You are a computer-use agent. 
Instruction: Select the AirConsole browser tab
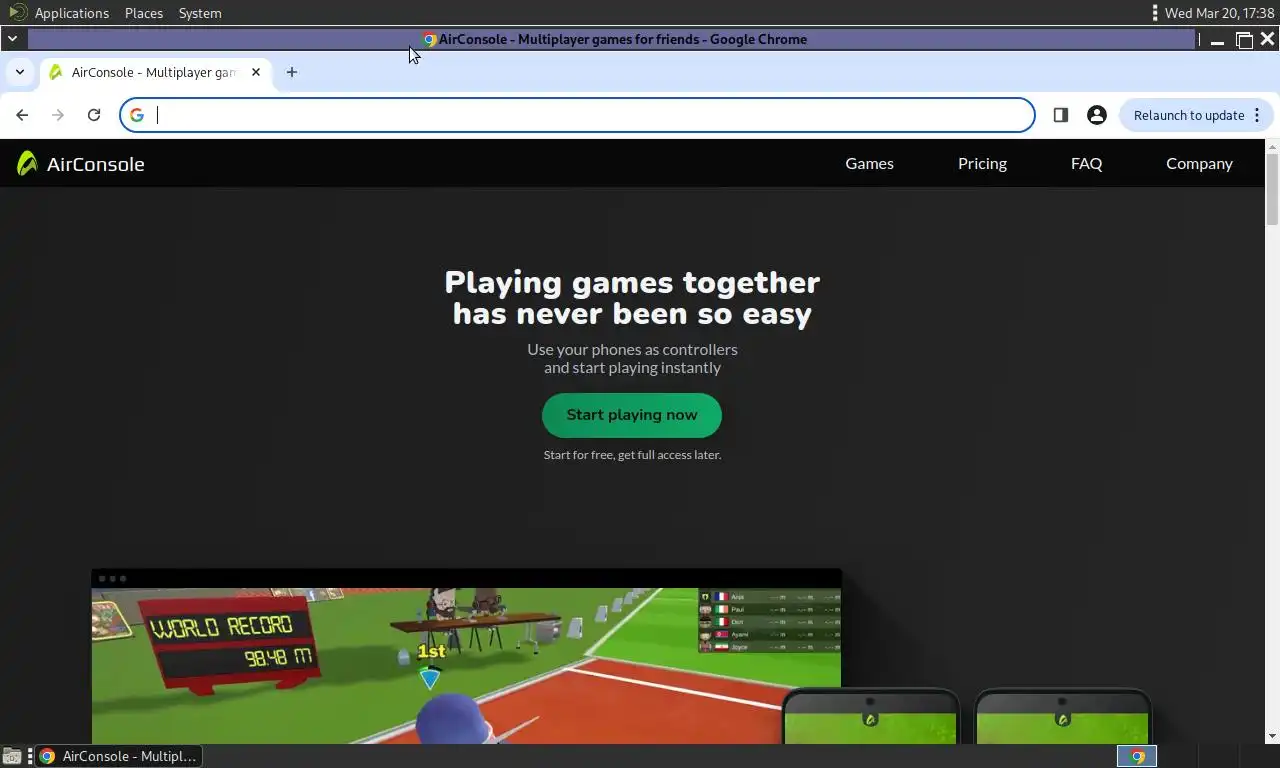click(x=155, y=72)
